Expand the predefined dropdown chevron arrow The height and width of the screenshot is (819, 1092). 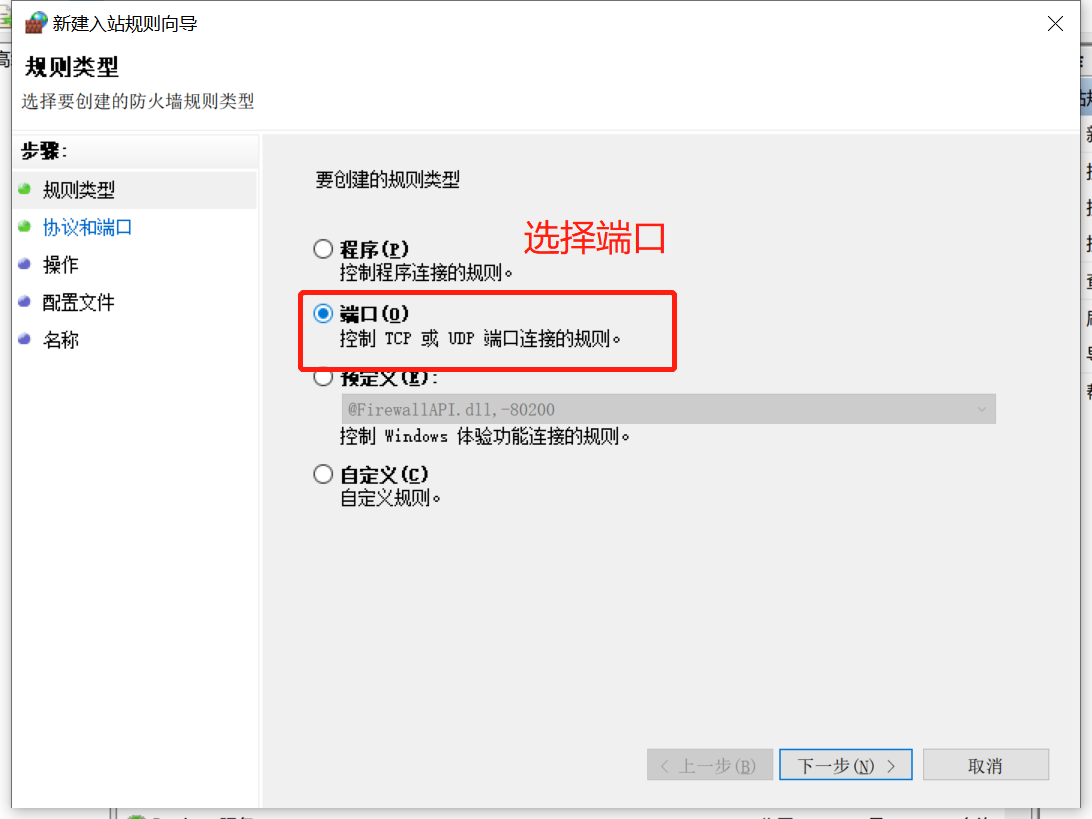tap(981, 409)
